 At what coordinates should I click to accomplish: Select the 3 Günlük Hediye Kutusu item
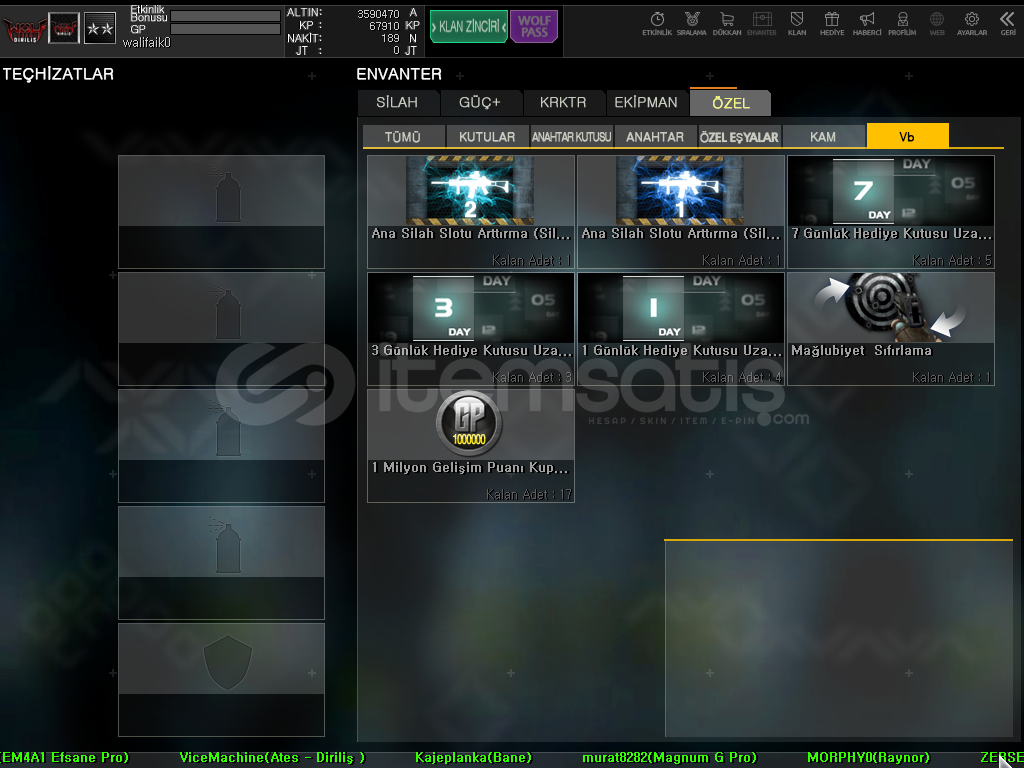click(x=471, y=328)
